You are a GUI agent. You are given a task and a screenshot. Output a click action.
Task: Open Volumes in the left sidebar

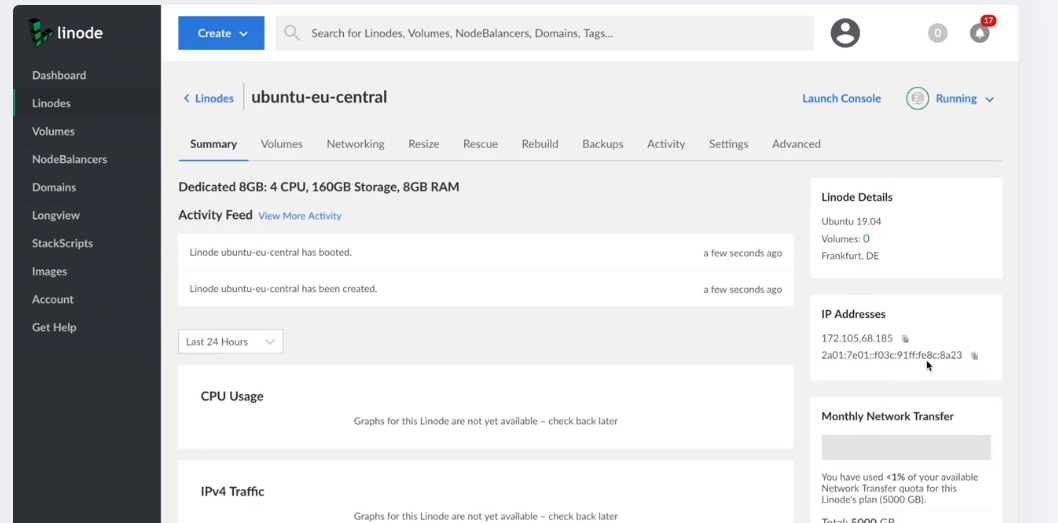53,131
